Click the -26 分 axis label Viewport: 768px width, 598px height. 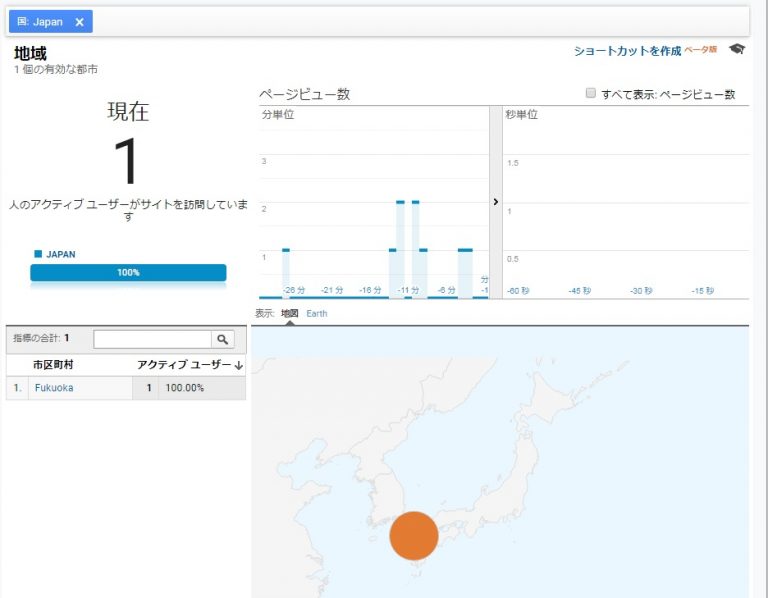click(x=294, y=290)
